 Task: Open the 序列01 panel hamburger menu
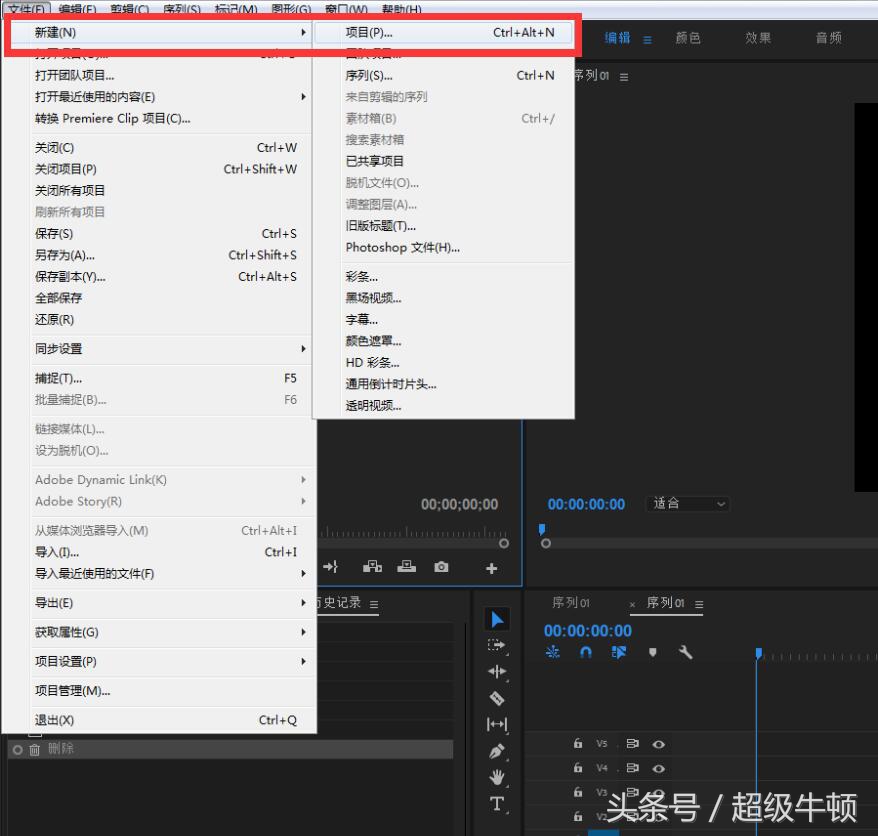(698, 604)
